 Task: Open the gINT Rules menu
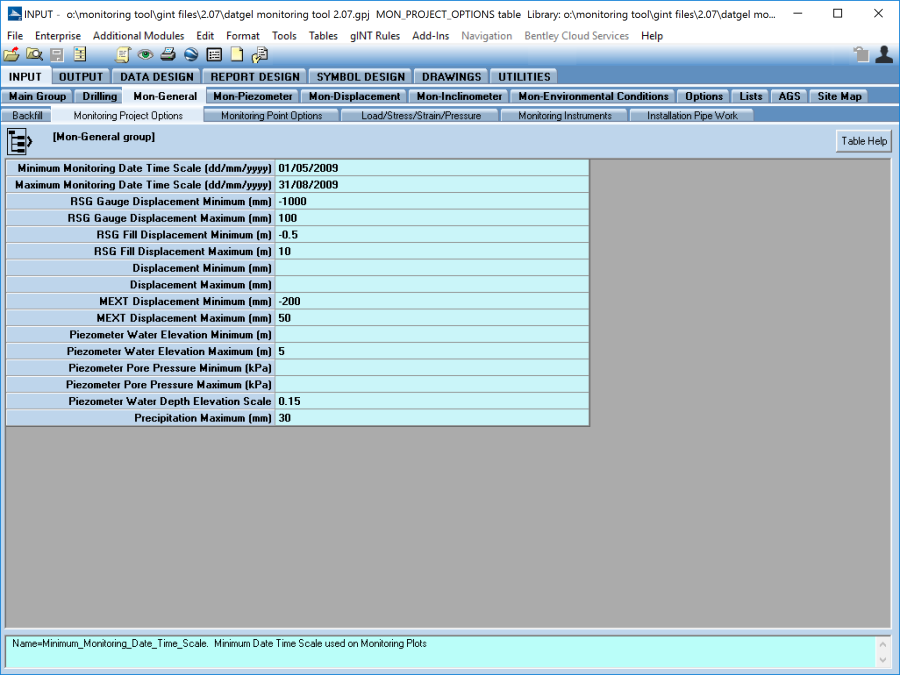point(375,36)
